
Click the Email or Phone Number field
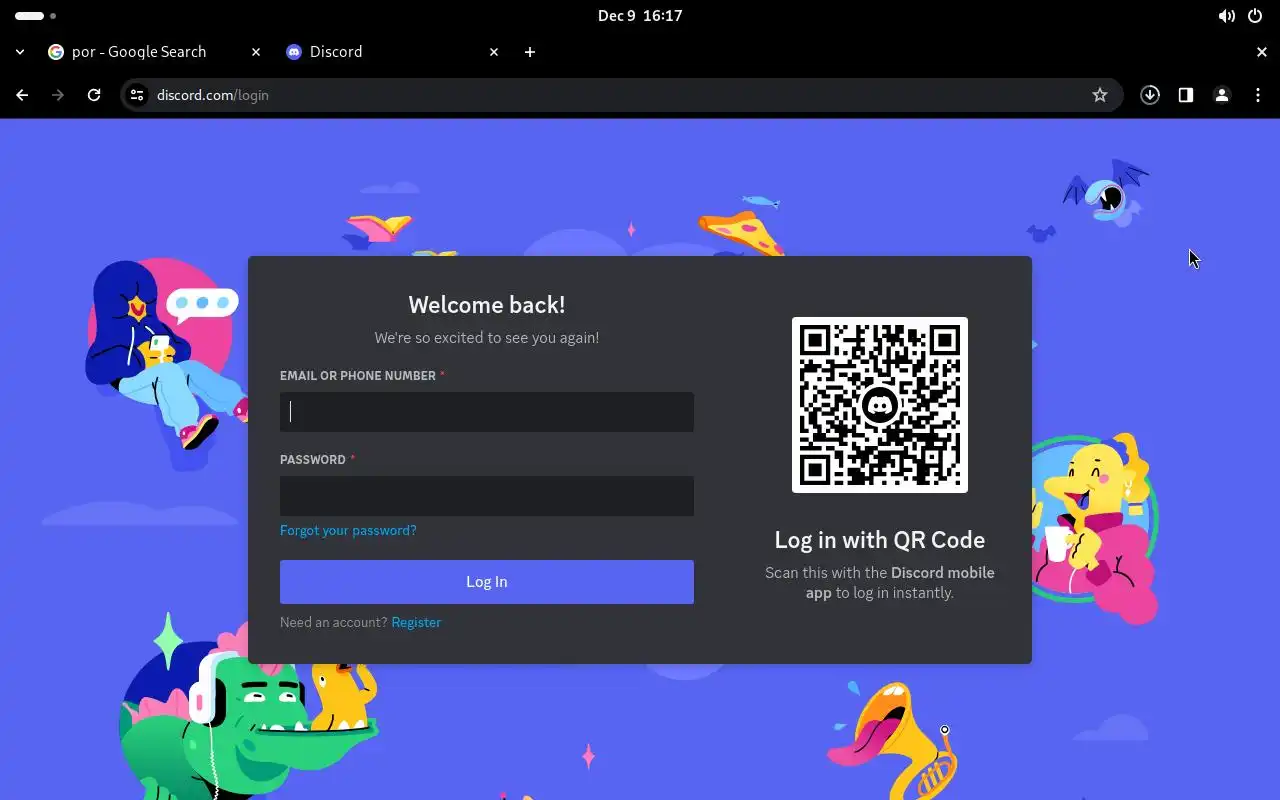pos(487,412)
